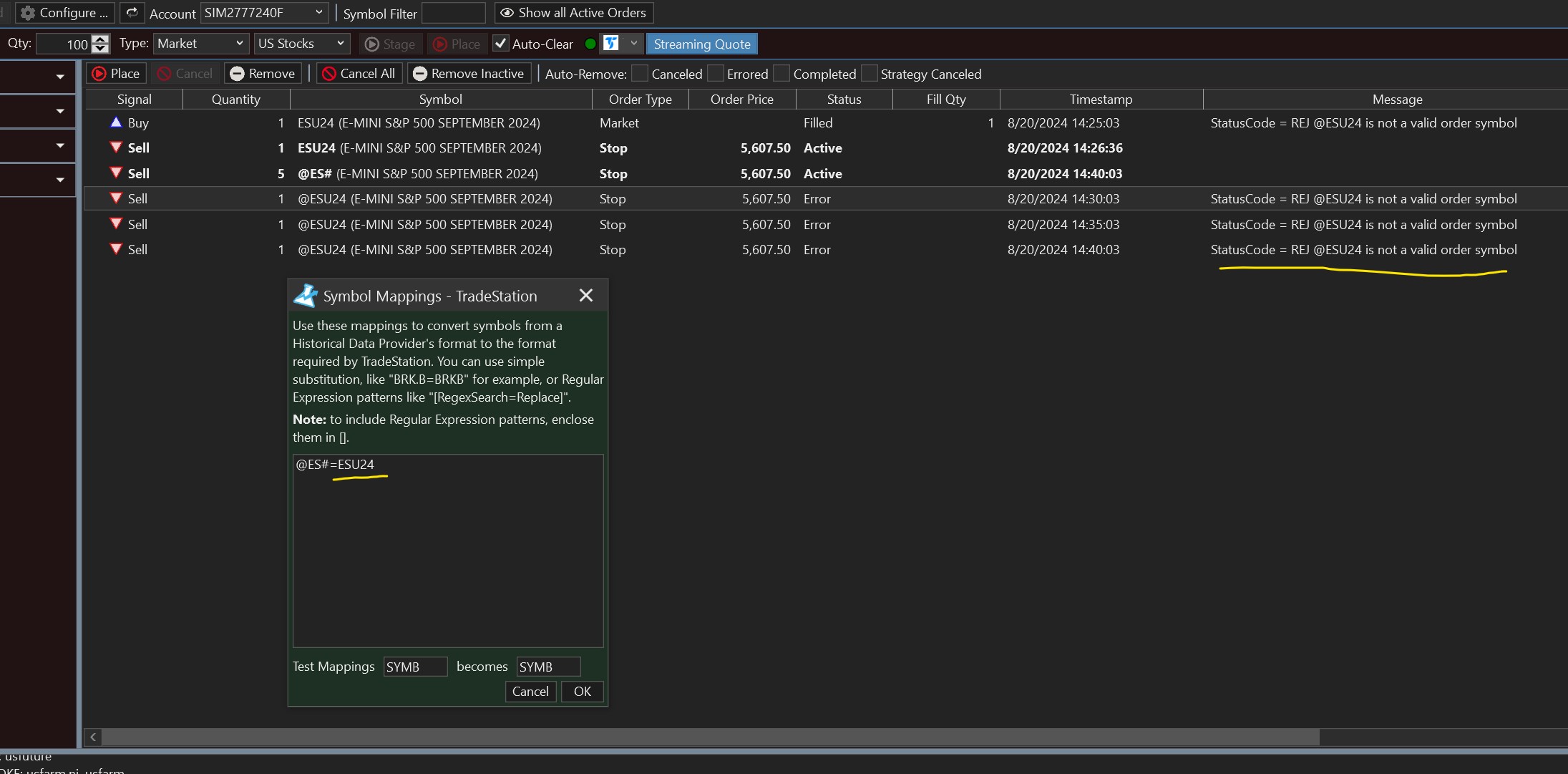Click the red Place button in orders toolbar
The width and height of the screenshot is (1568, 774).
(116, 74)
